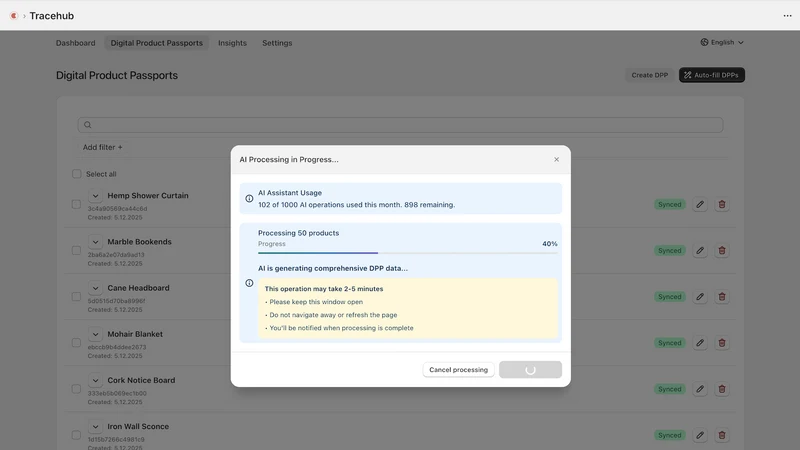Viewport: 800px width, 450px height.
Task: Focus the passport search field
Action: (x=401, y=125)
